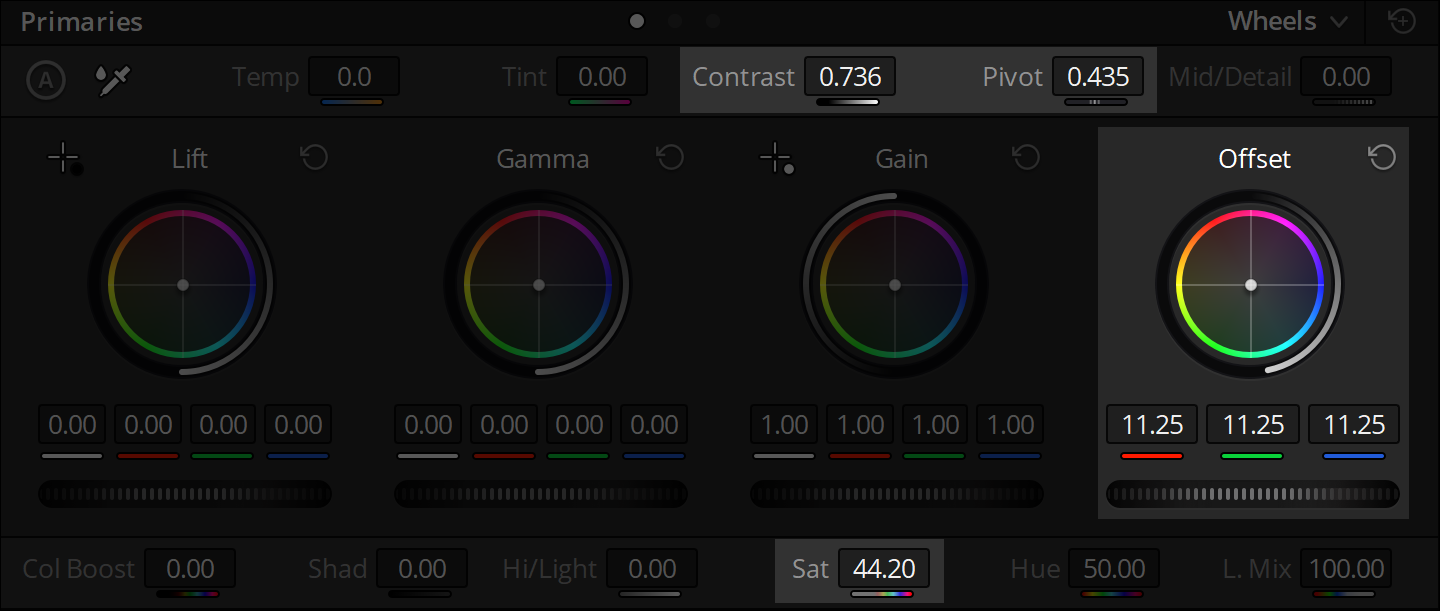Click Lift blue channel value
Screen dimensions: 1440x611
[298, 425]
